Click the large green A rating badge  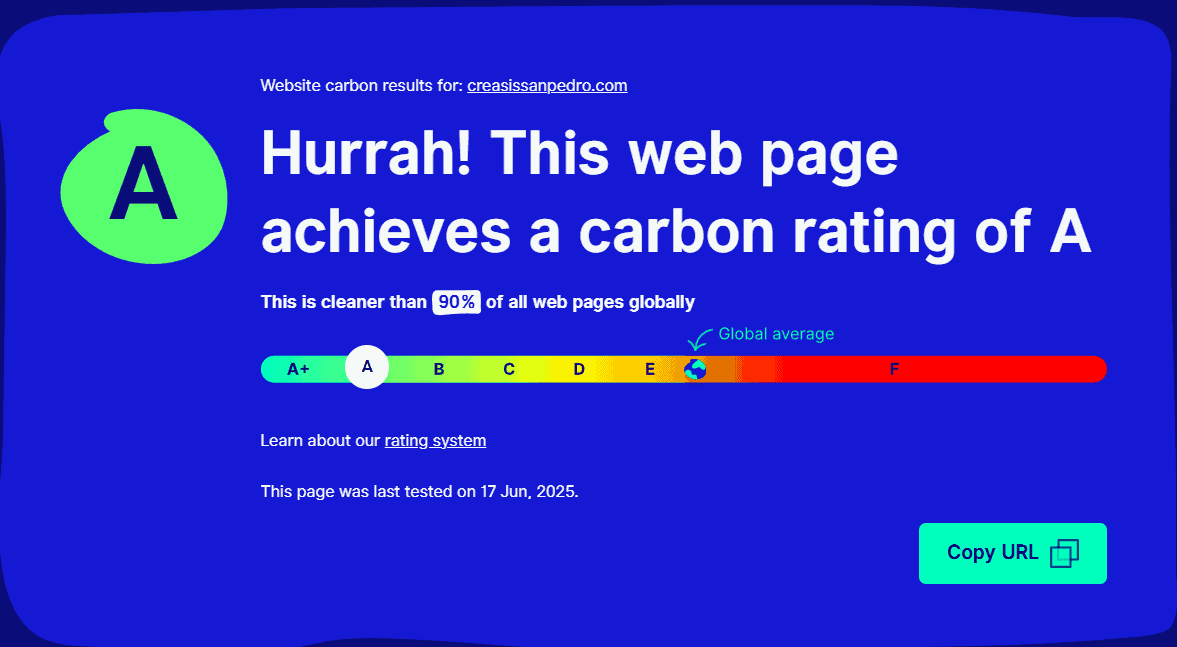tap(144, 187)
